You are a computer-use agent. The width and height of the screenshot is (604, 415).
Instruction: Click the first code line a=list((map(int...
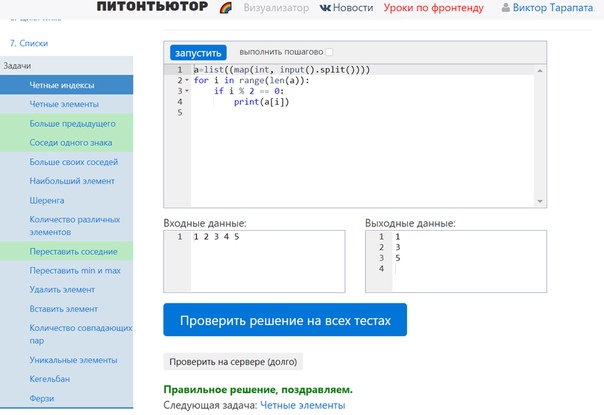pyautogui.click(x=282, y=70)
